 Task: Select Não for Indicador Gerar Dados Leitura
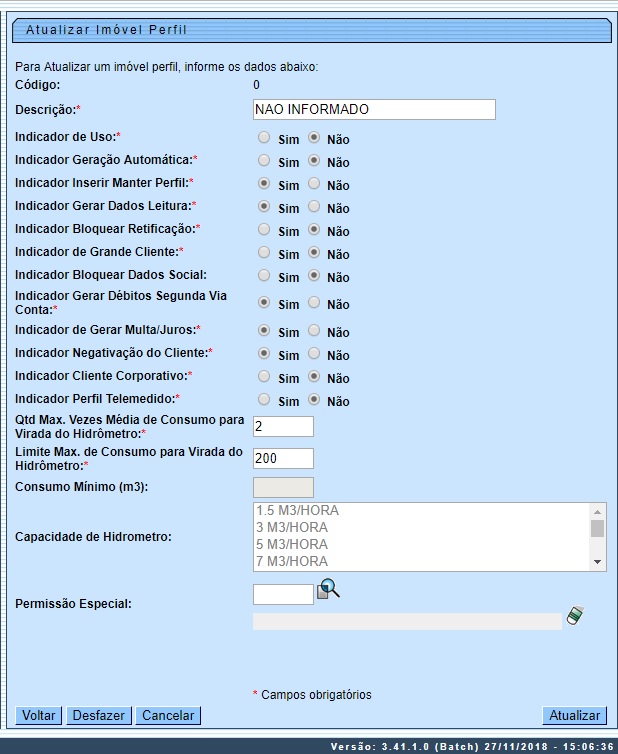click(x=314, y=206)
